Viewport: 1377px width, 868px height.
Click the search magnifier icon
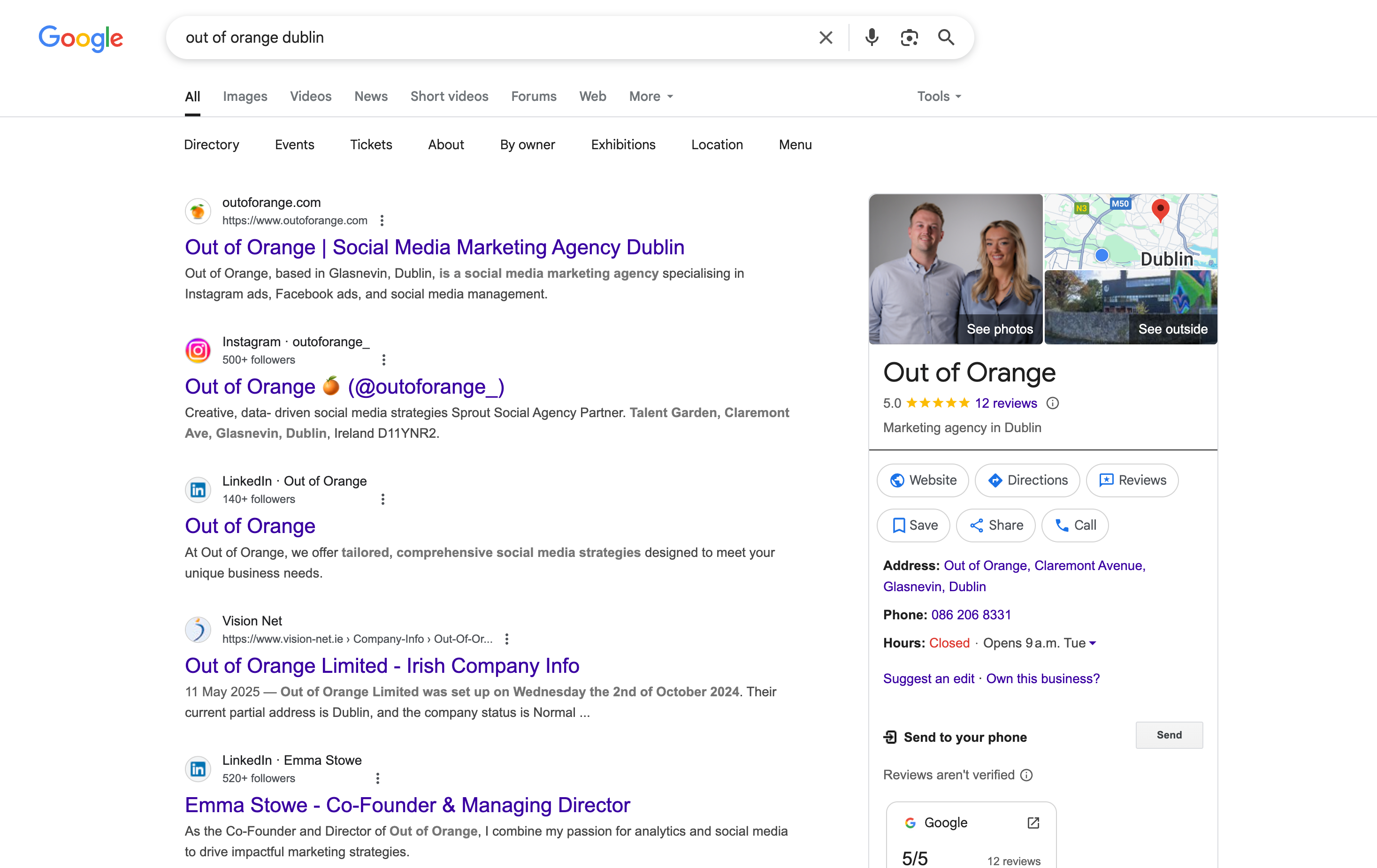click(946, 37)
